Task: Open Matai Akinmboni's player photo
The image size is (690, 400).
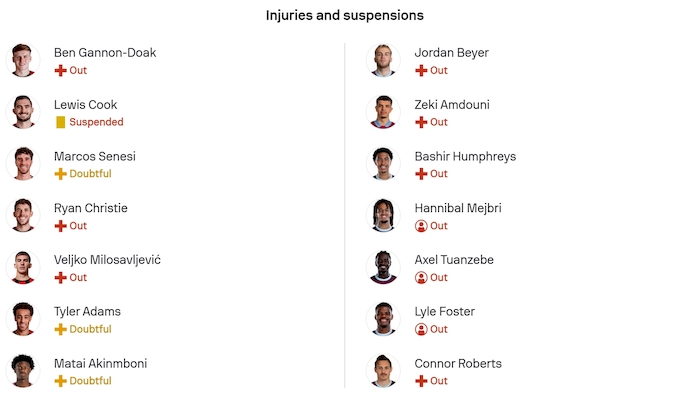Action: (22, 371)
